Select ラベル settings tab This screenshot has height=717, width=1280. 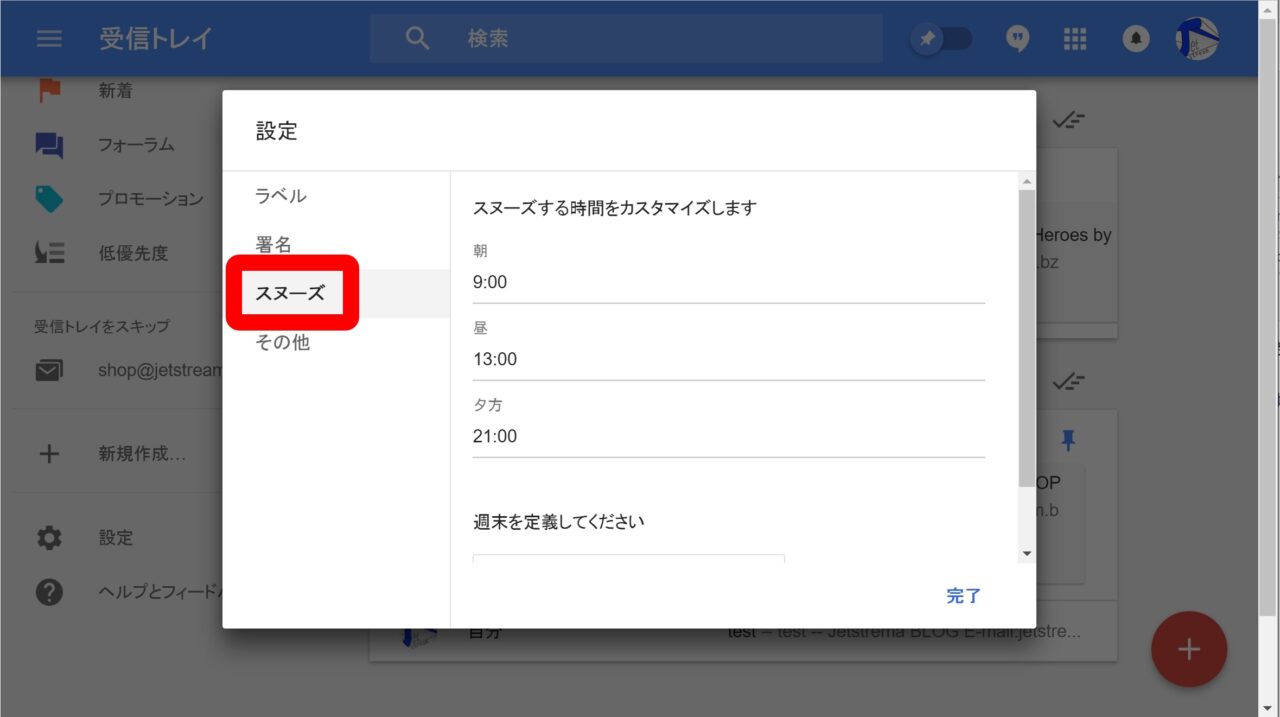[281, 196]
